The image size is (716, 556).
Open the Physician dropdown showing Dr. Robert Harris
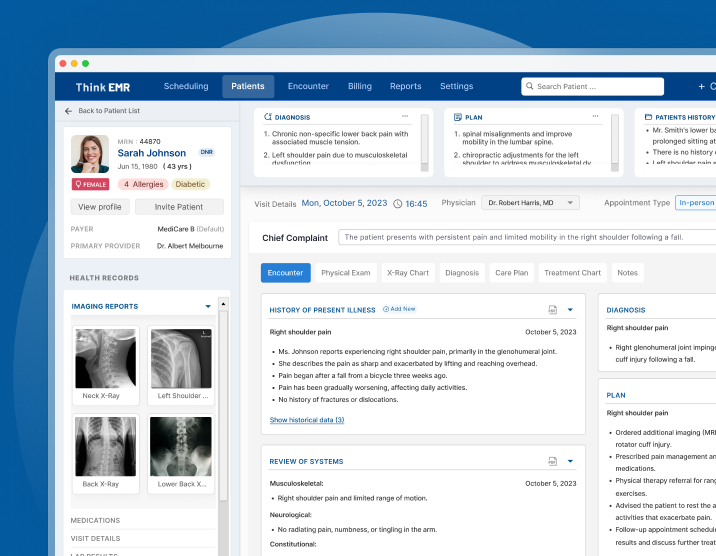pos(530,203)
